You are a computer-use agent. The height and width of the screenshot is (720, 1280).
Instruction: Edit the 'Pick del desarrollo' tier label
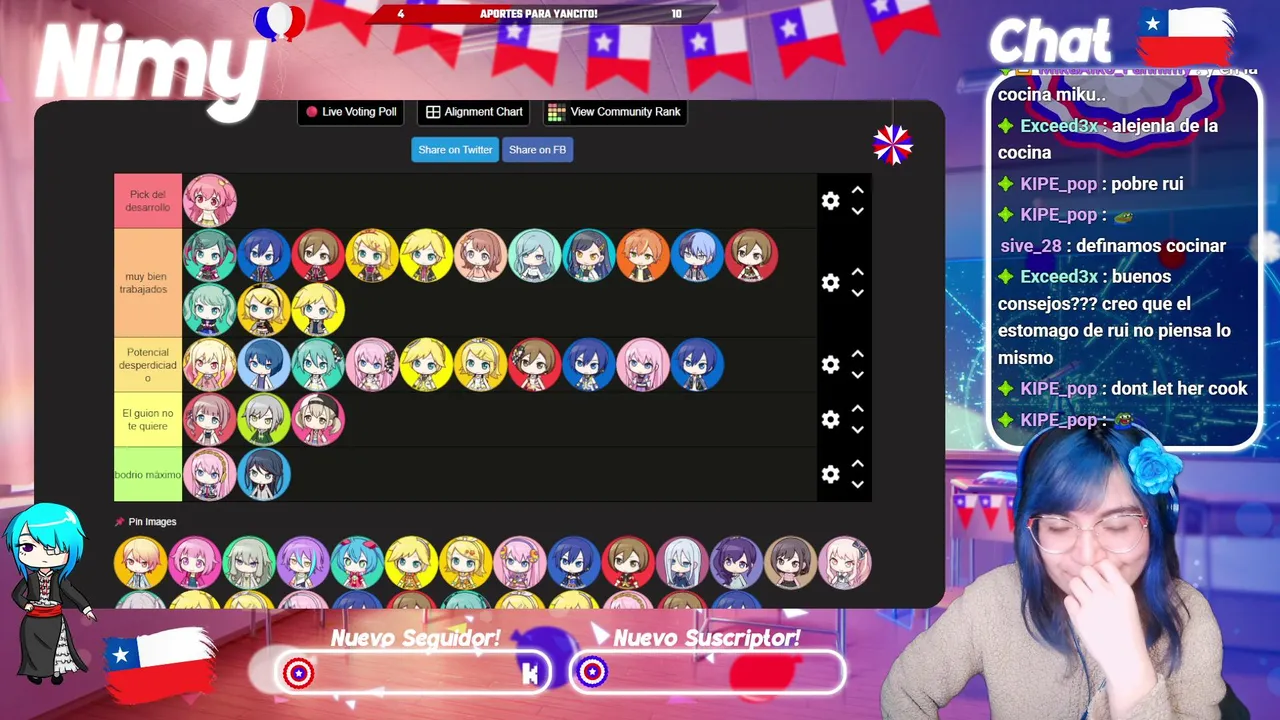(x=148, y=201)
